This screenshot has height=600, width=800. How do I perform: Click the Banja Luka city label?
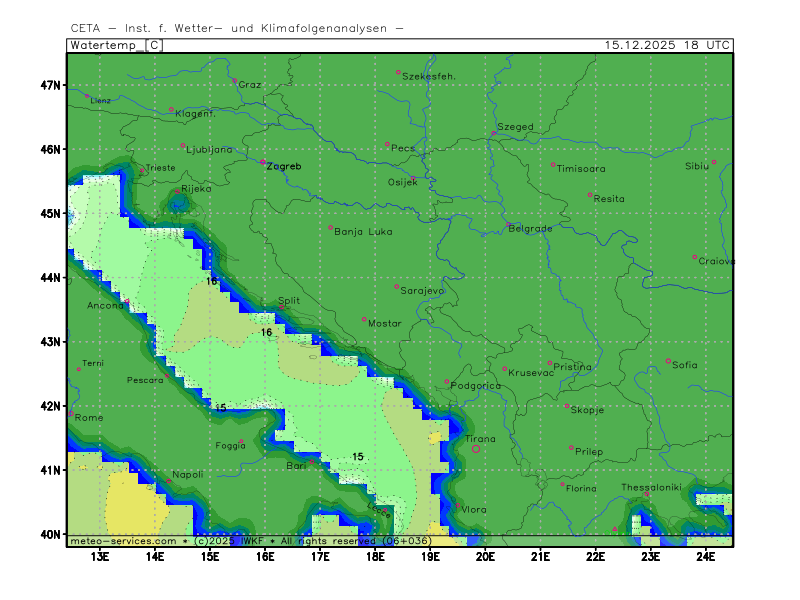click(363, 232)
